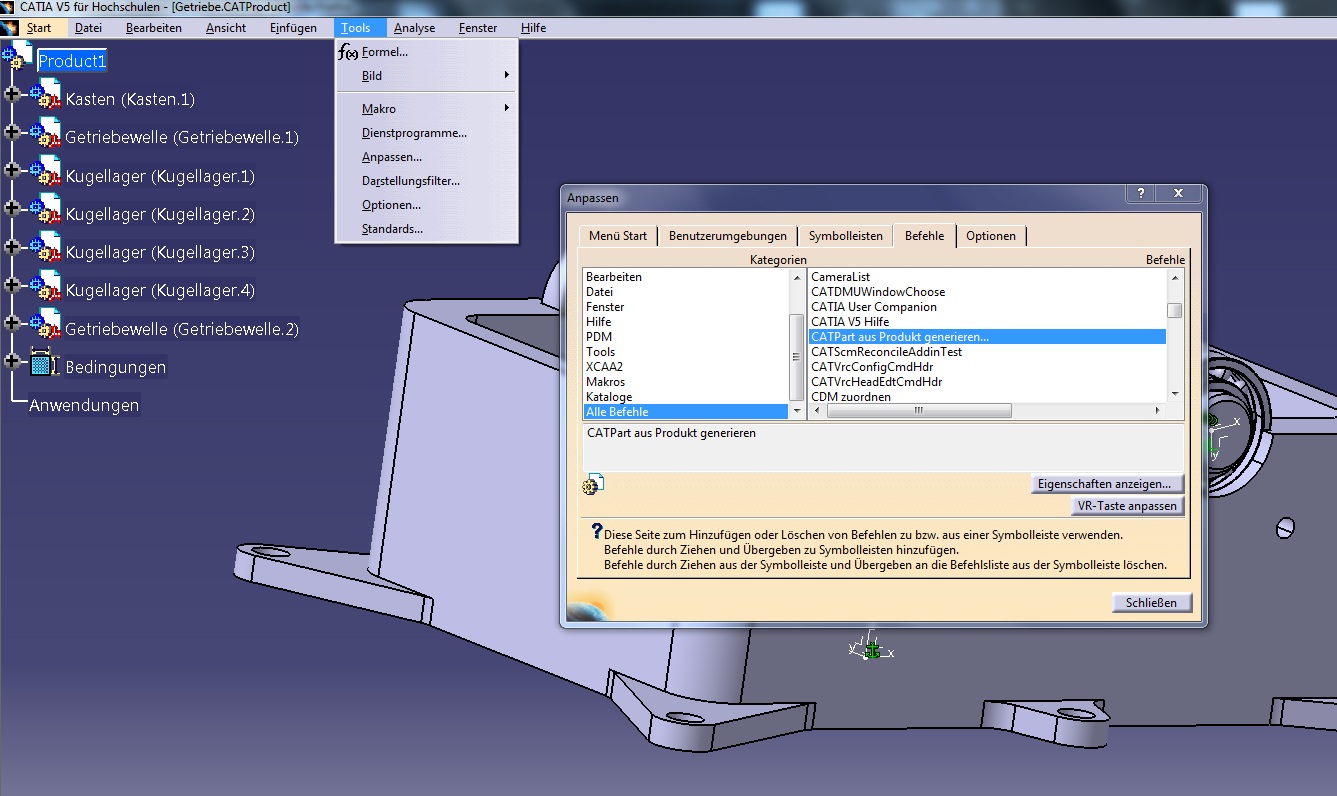This screenshot has width=1337, height=796.
Task: Choose Dienstprogramme... from Tools menu
Action: tap(427, 133)
